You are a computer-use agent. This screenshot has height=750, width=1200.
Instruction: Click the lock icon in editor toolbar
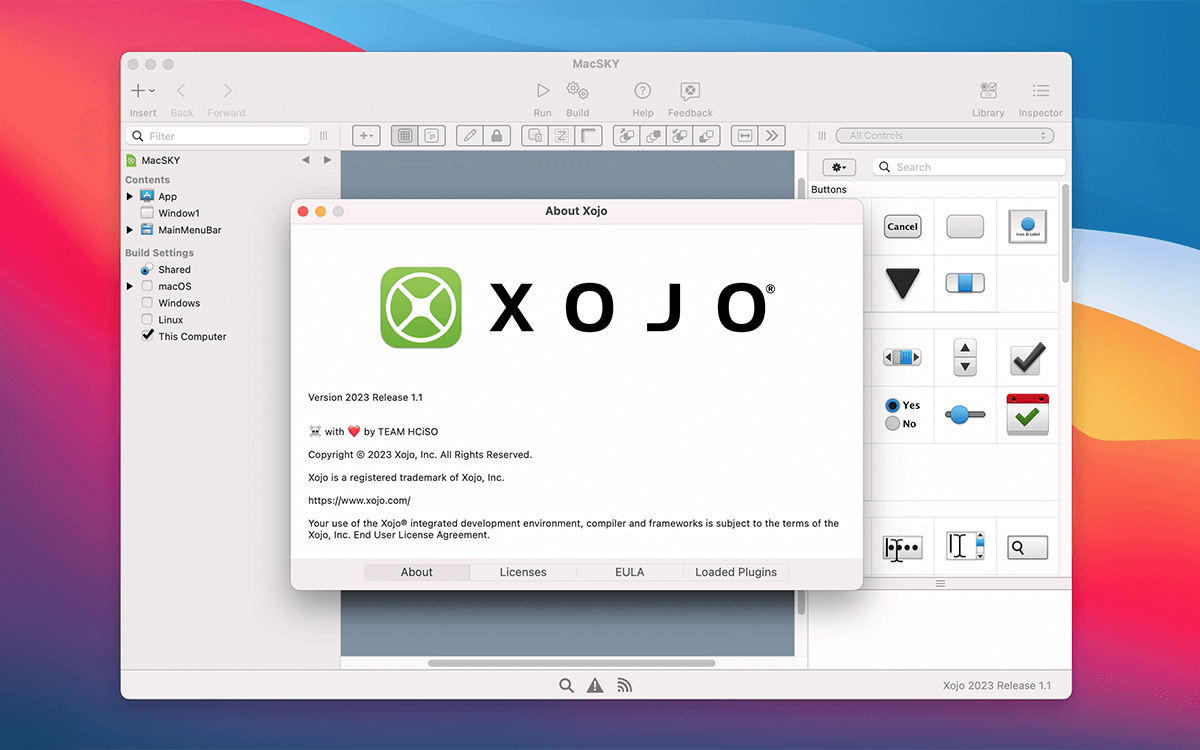point(497,136)
